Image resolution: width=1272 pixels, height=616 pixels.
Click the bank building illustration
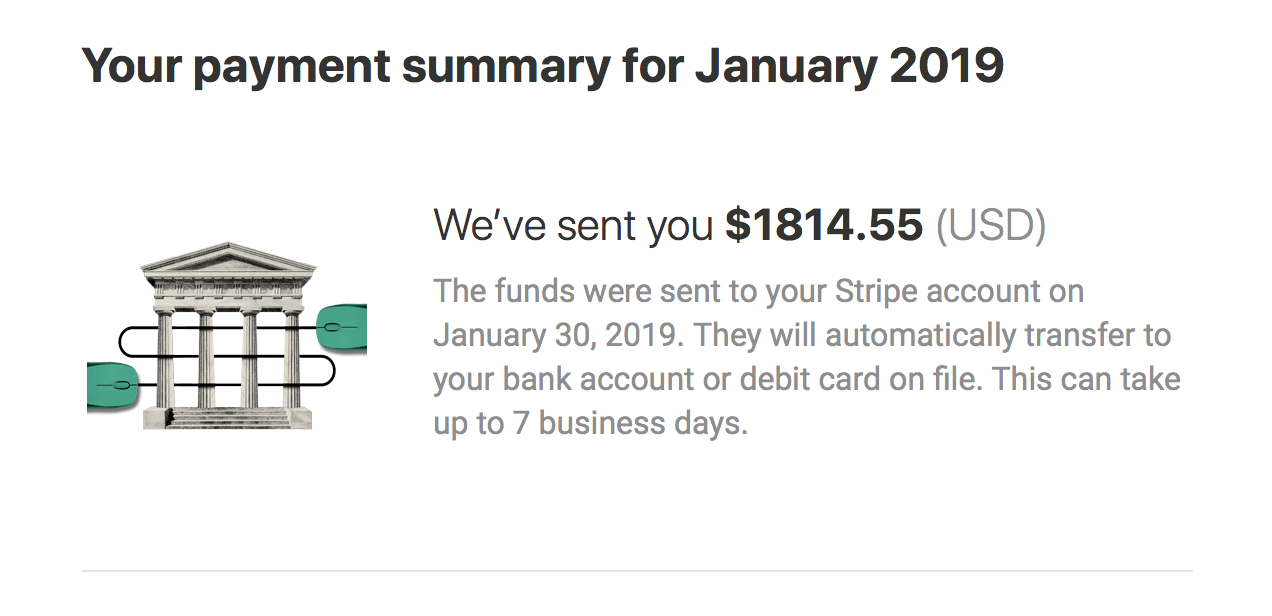[228, 337]
